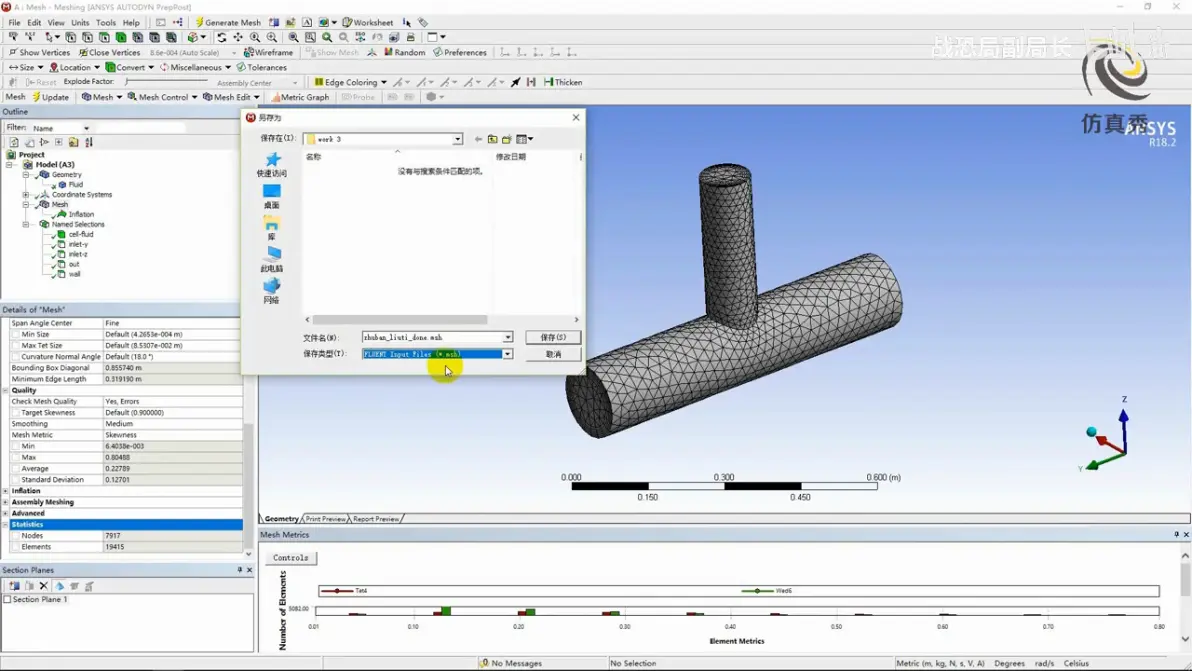Click the save dialog horizontal scrollbar

point(400,320)
